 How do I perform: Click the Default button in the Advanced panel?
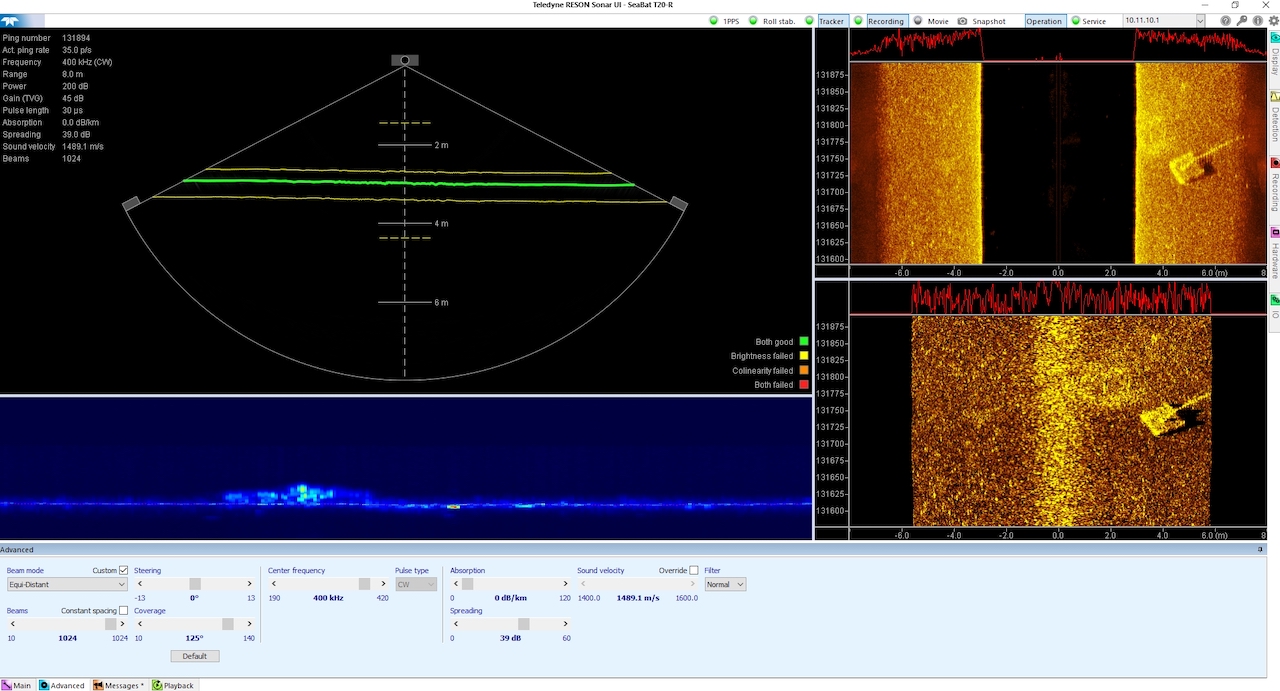pos(194,656)
